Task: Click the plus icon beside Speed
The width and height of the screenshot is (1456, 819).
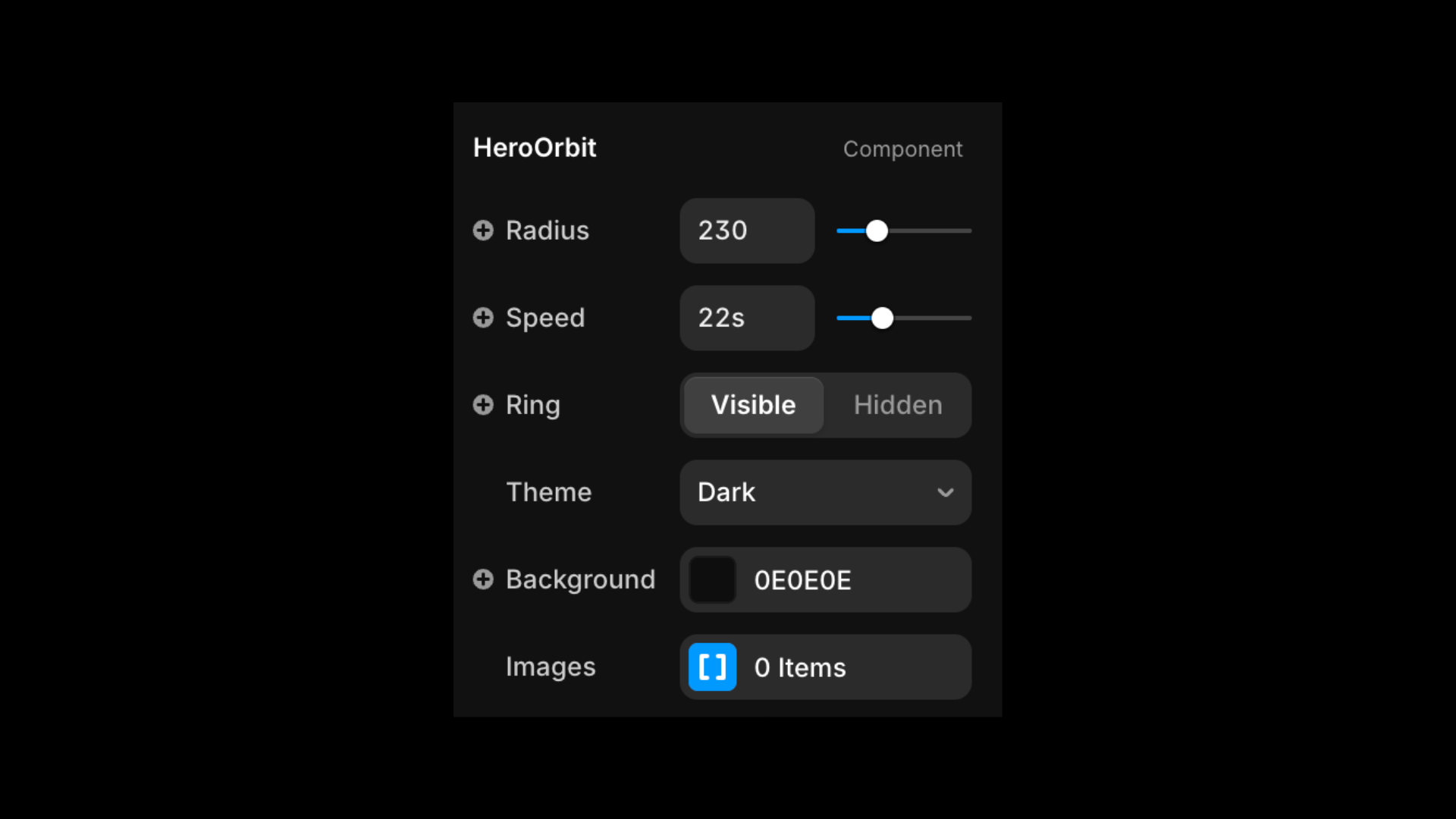Action: (x=483, y=318)
